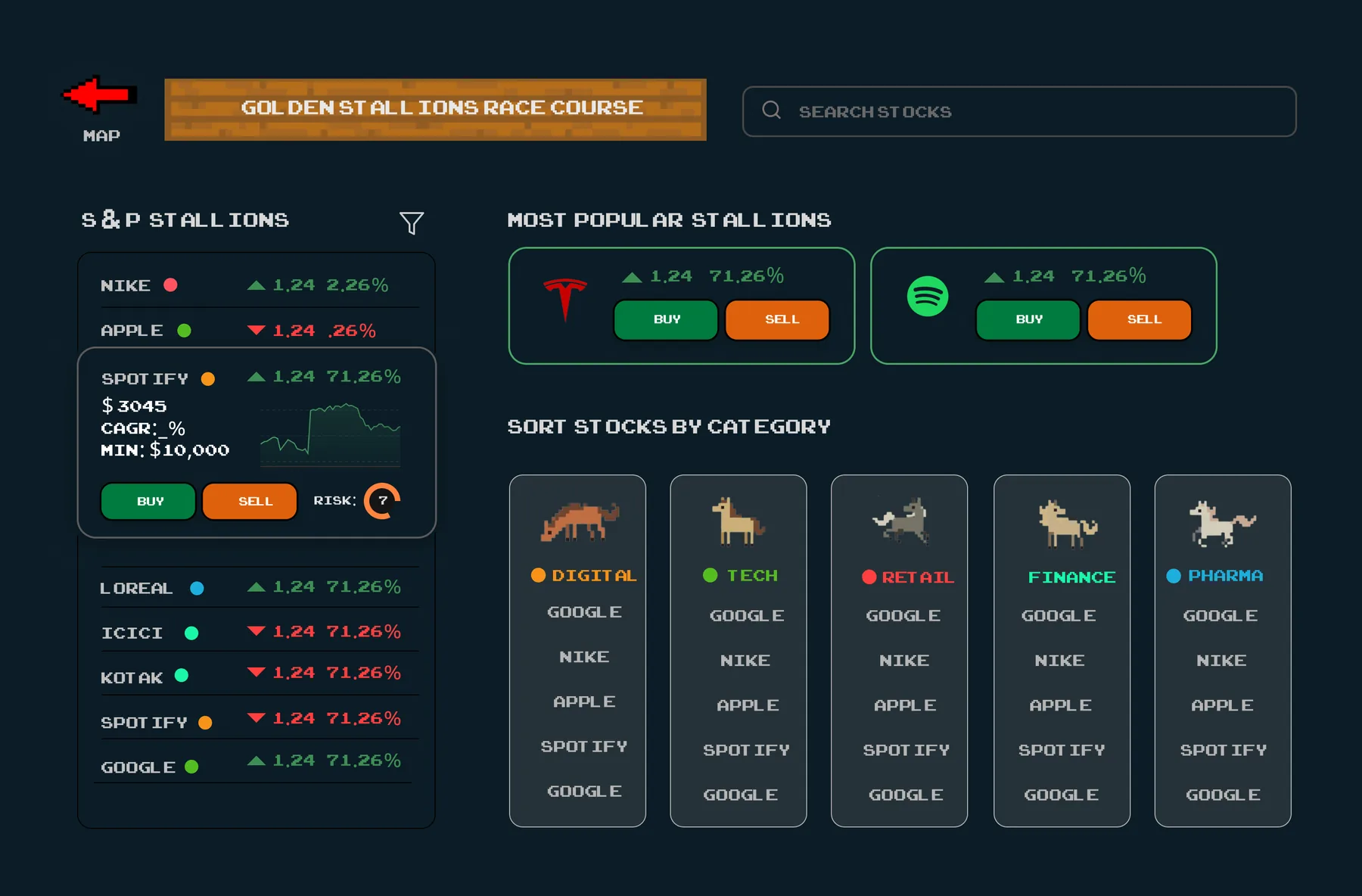Open last Google under Pharma category
Viewport: 1362px width, 896px height.
[x=1223, y=795]
